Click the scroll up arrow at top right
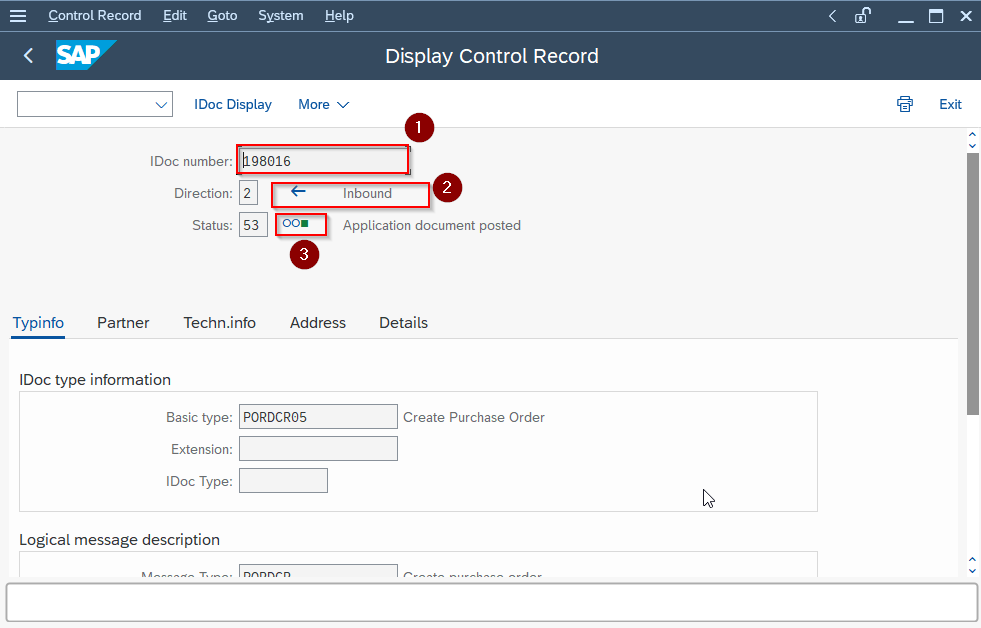The image size is (981, 628). point(972,134)
